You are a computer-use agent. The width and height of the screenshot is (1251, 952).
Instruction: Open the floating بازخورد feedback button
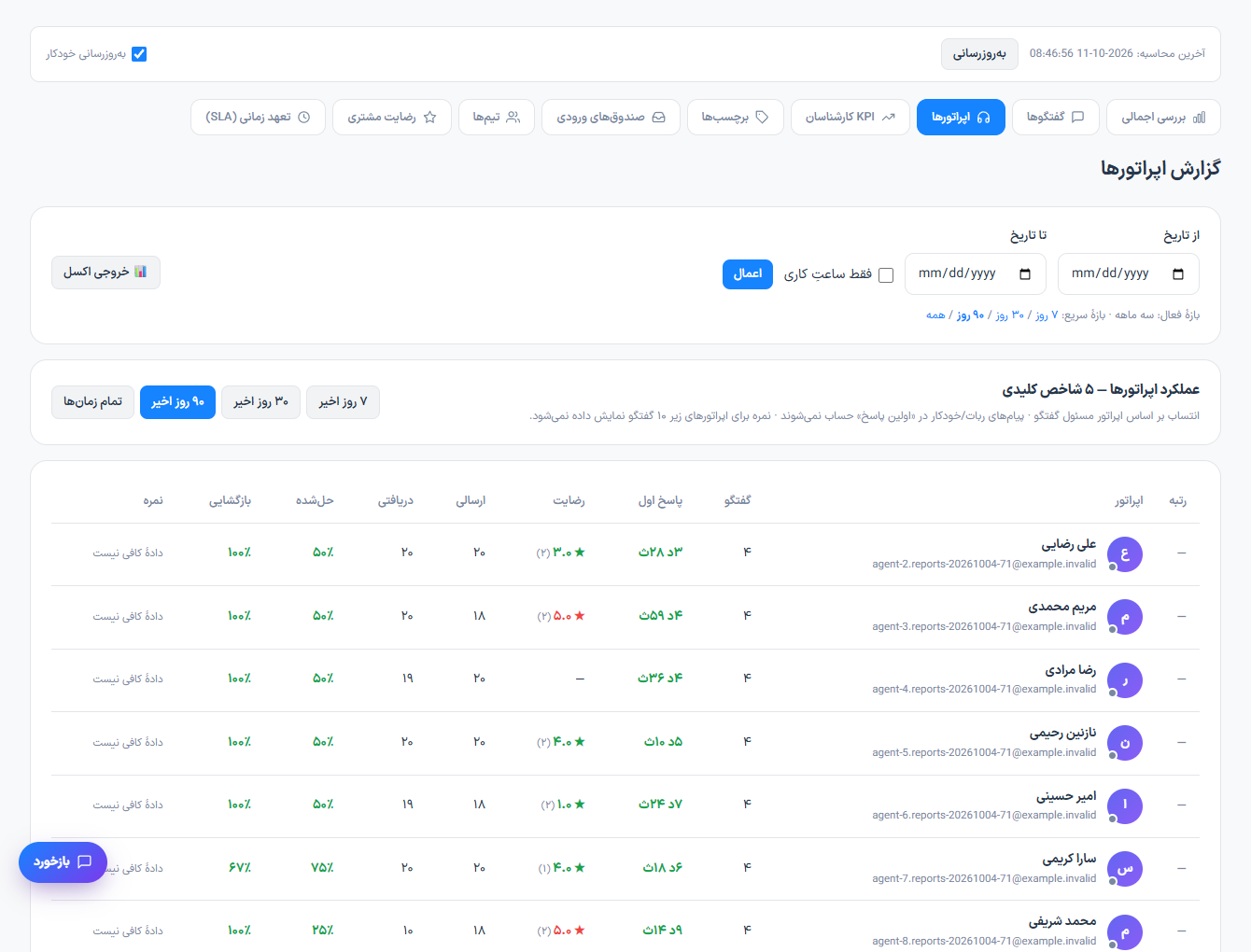[63, 862]
